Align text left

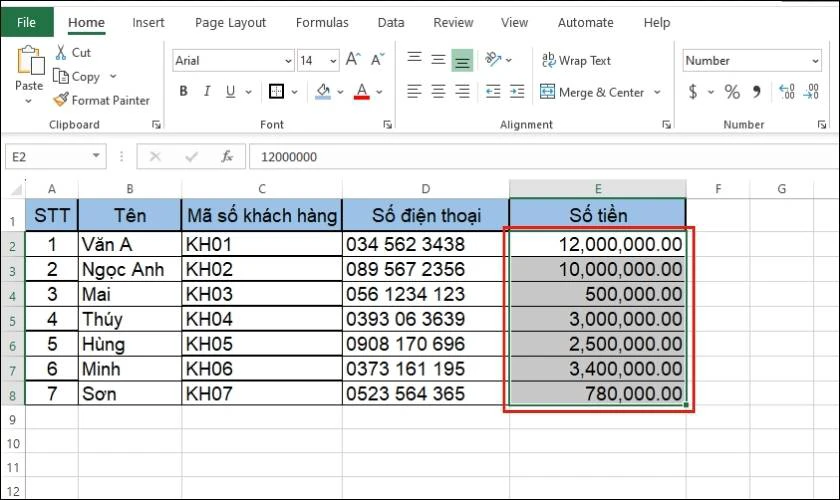[414, 92]
